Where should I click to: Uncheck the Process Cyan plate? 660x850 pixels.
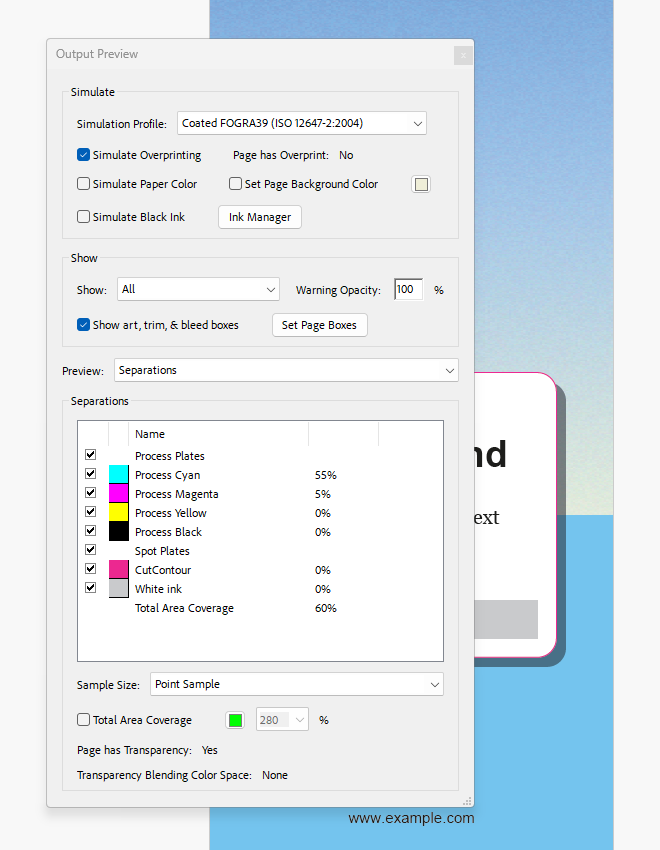pyautogui.click(x=90, y=474)
